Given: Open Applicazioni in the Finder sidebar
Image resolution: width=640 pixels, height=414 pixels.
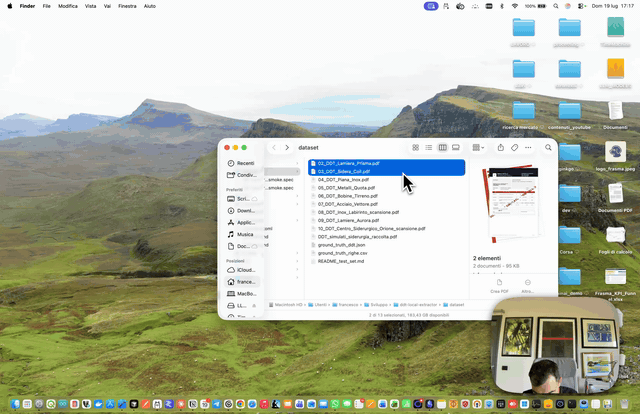Looking at the screenshot, I should click(242, 223).
